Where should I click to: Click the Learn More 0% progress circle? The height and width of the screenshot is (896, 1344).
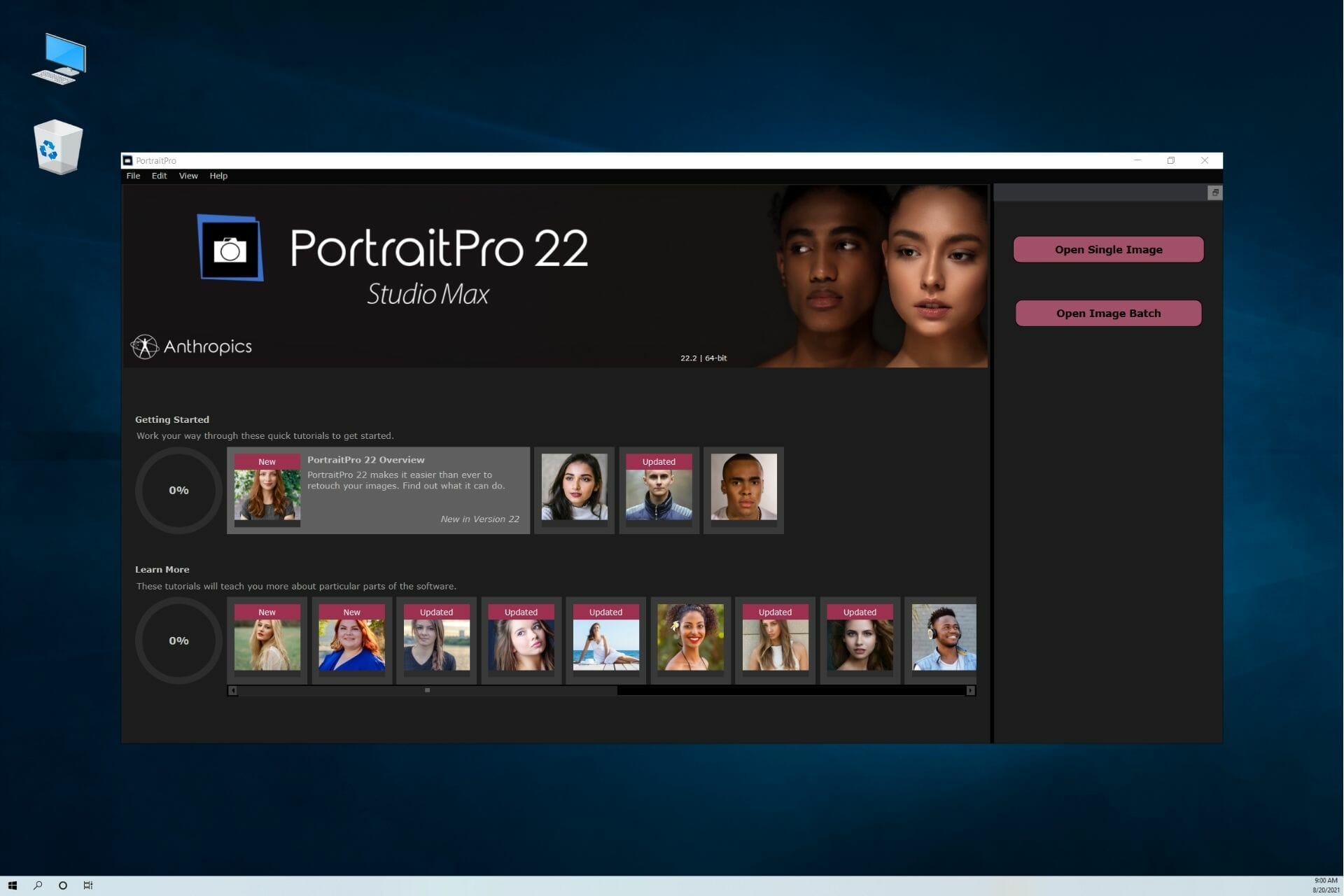(x=178, y=640)
